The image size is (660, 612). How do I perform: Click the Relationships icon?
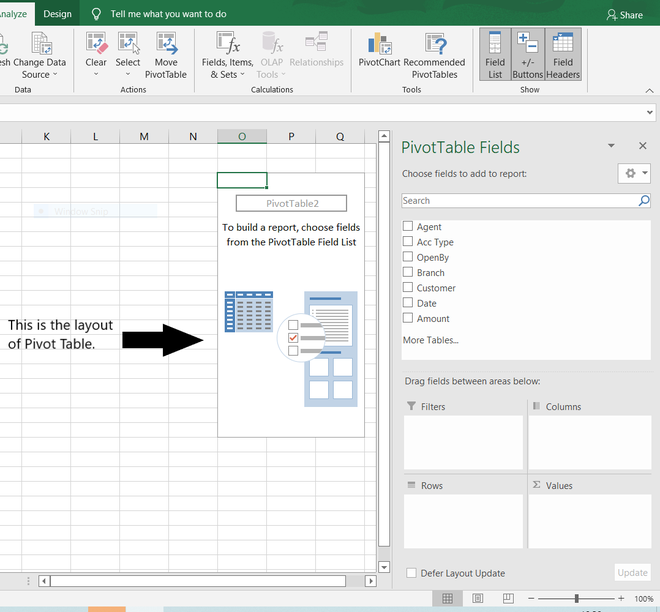(x=316, y=42)
